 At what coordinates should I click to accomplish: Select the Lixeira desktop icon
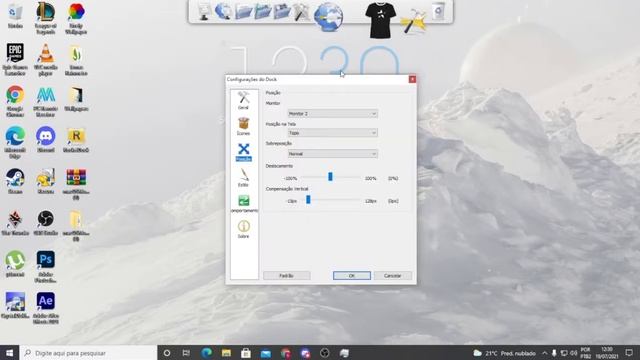click(x=15, y=16)
